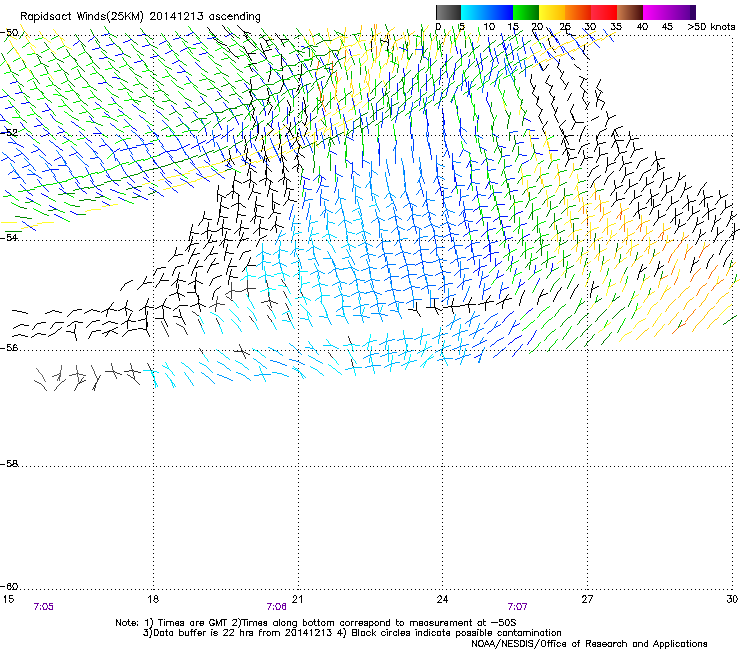Click the legend tick label 25

click(565, 27)
